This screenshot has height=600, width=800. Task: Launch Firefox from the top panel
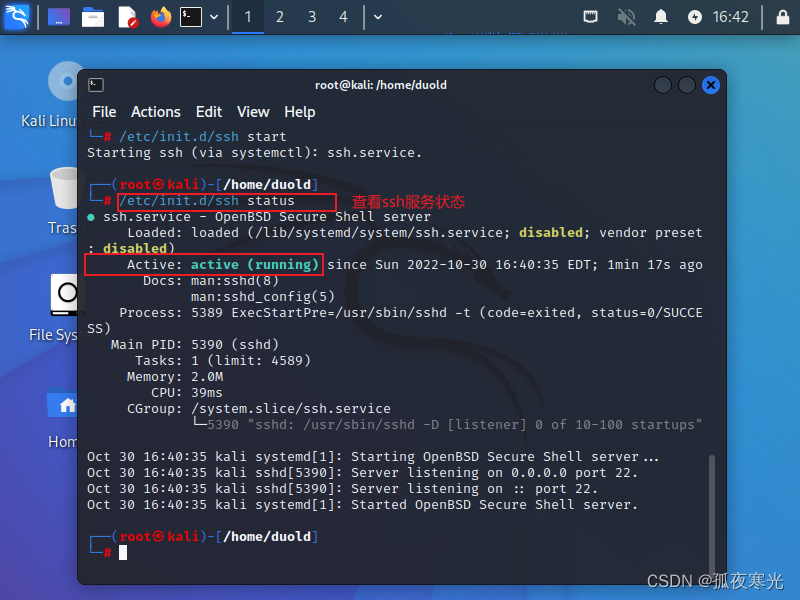pyautogui.click(x=160, y=16)
